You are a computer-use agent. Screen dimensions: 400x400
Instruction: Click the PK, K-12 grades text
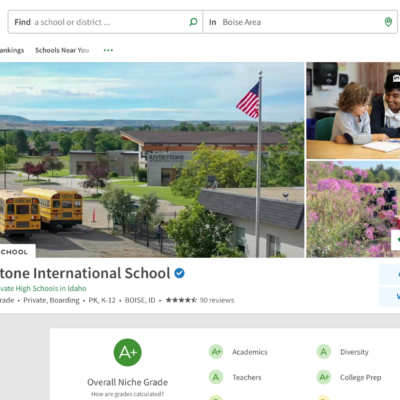102,300
